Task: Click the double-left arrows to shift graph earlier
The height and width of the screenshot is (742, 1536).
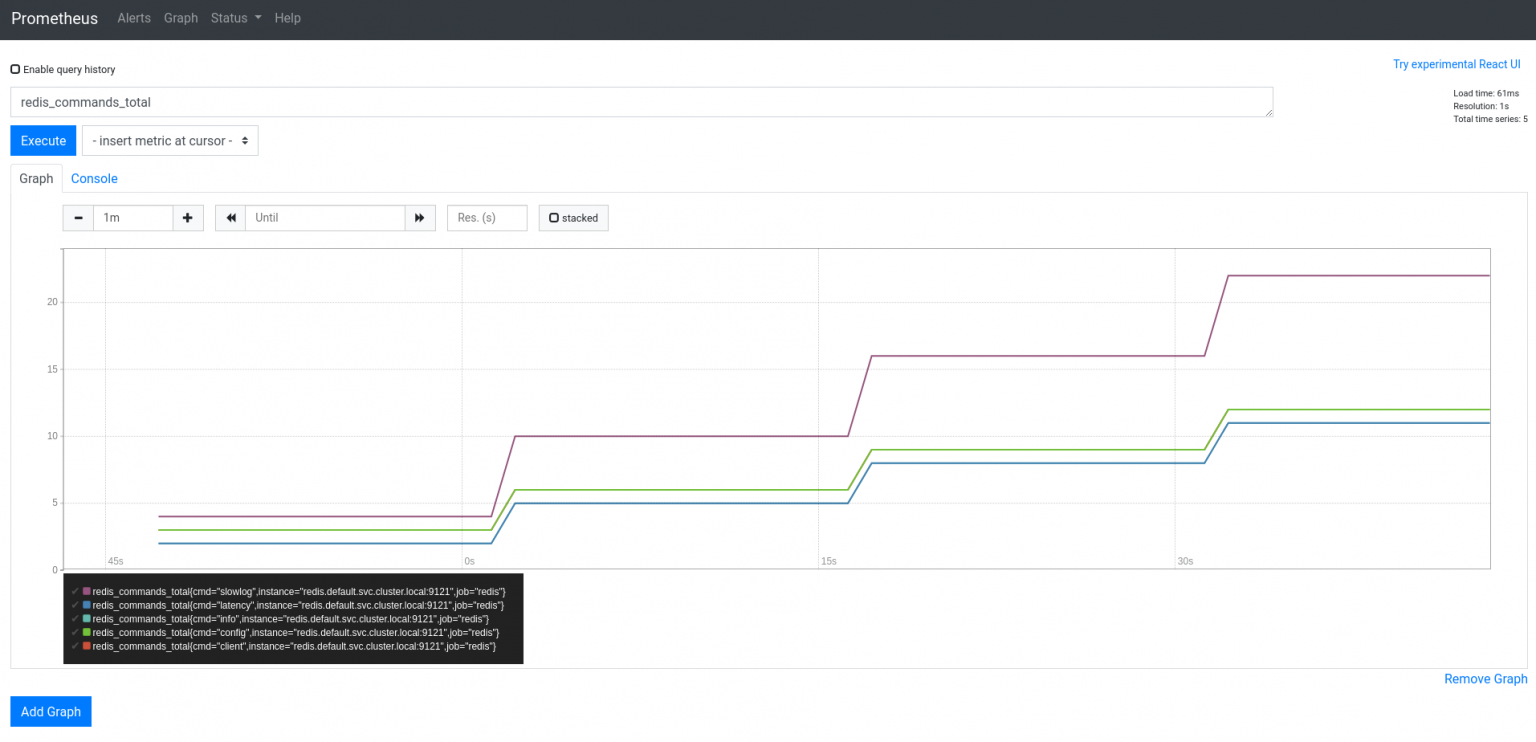Action: [230, 217]
